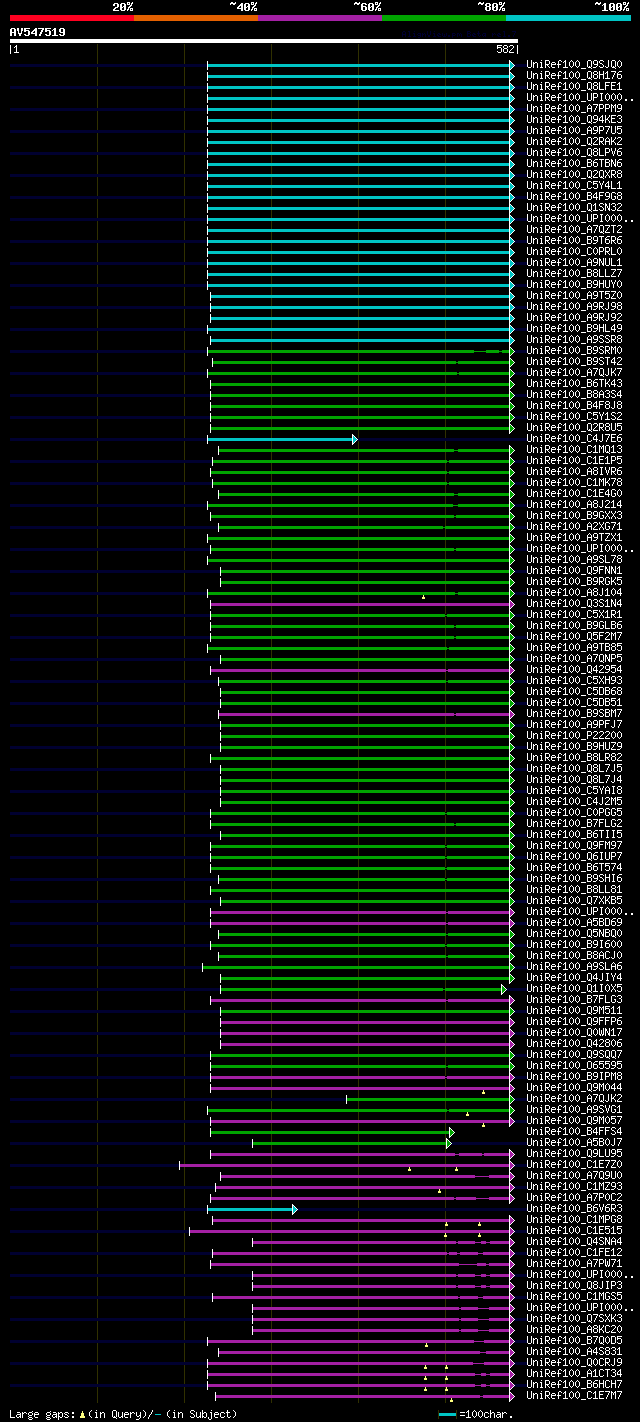Select label UniRef100_Q9FFP6
640x1422 pixels.
tap(574, 1021)
